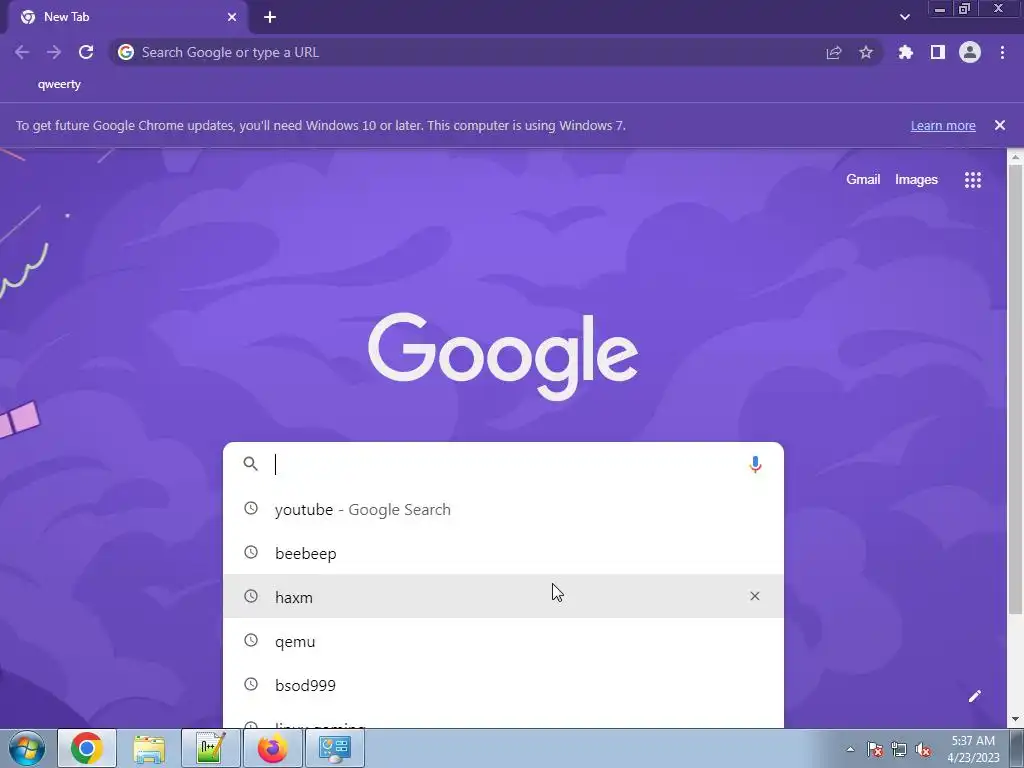
Task: Click the network tray icon
Action: 899,749
